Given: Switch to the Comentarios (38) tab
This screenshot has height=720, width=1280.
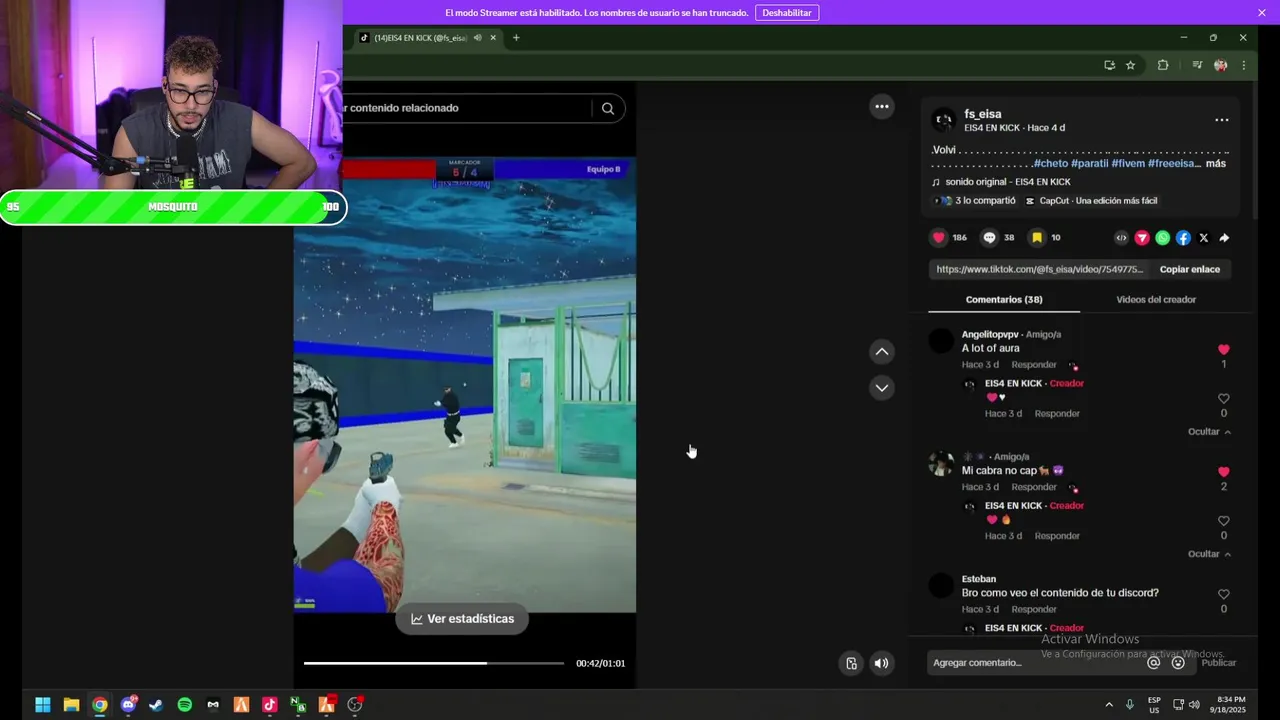Looking at the screenshot, I should click(x=1004, y=300).
